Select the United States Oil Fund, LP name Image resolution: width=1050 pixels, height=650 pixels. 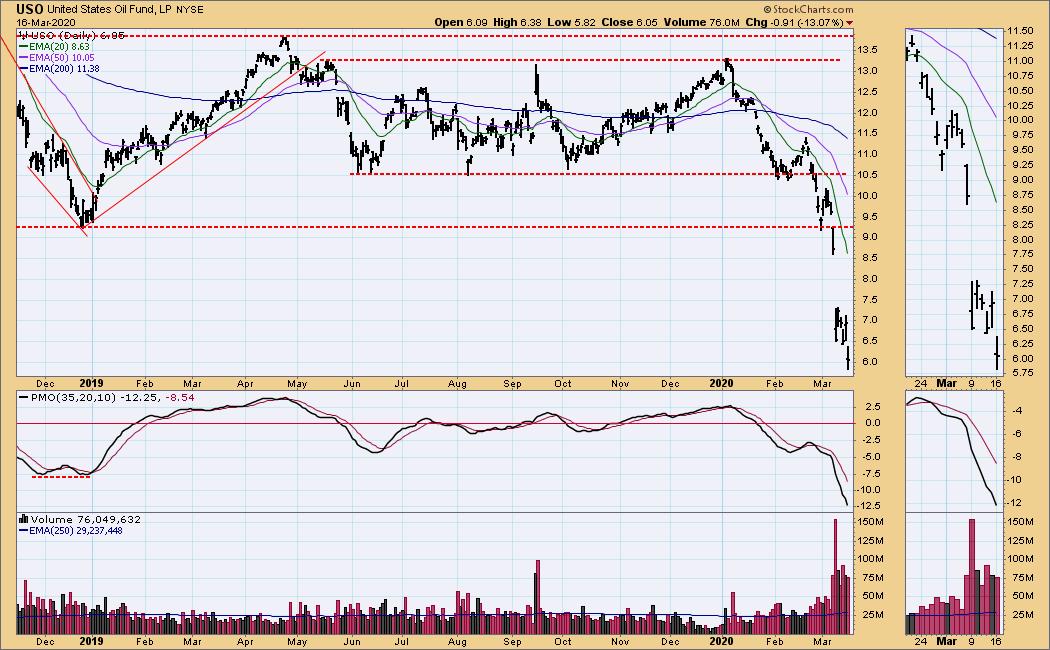coord(110,9)
